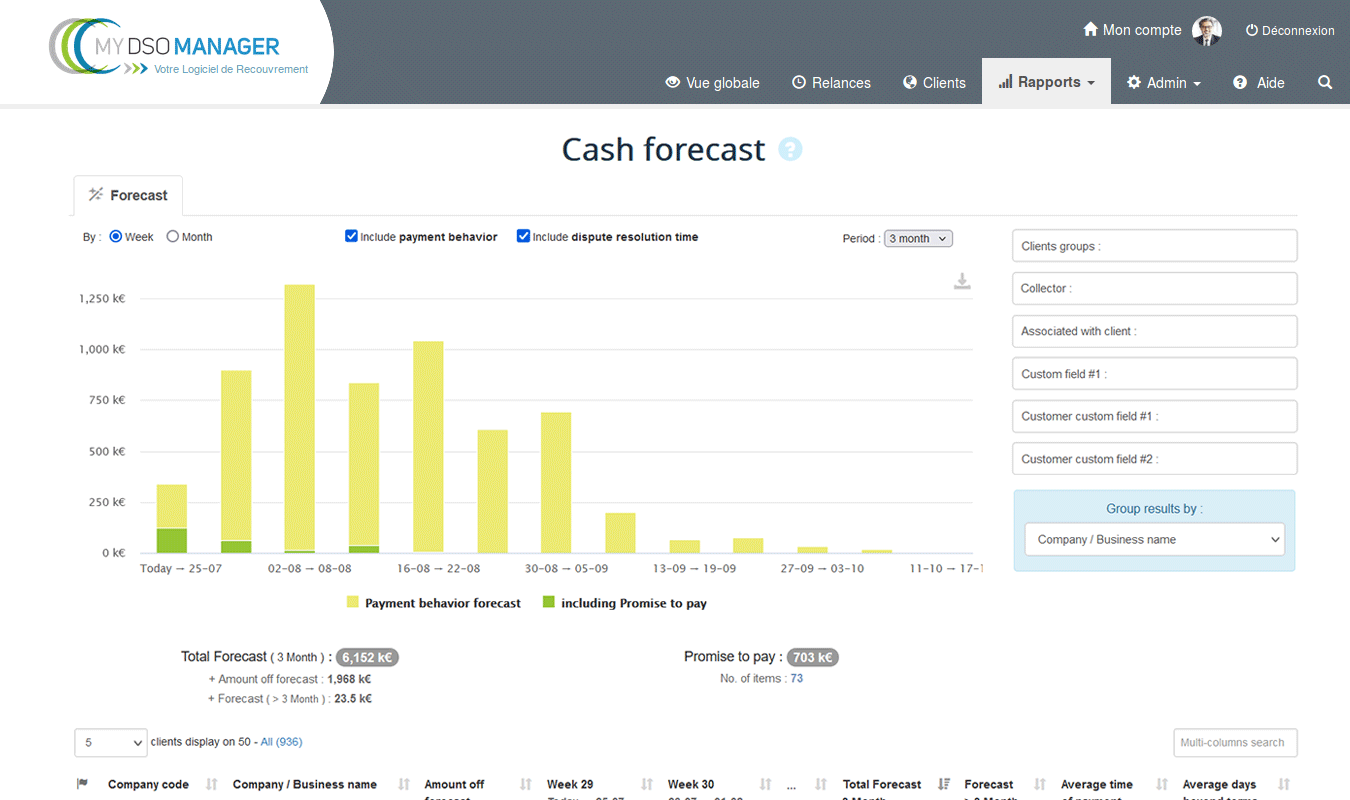Viewport: 1350px width, 800px height.
Task: Expand the Group results by dropdown
Action: [x=1154, y=540]
